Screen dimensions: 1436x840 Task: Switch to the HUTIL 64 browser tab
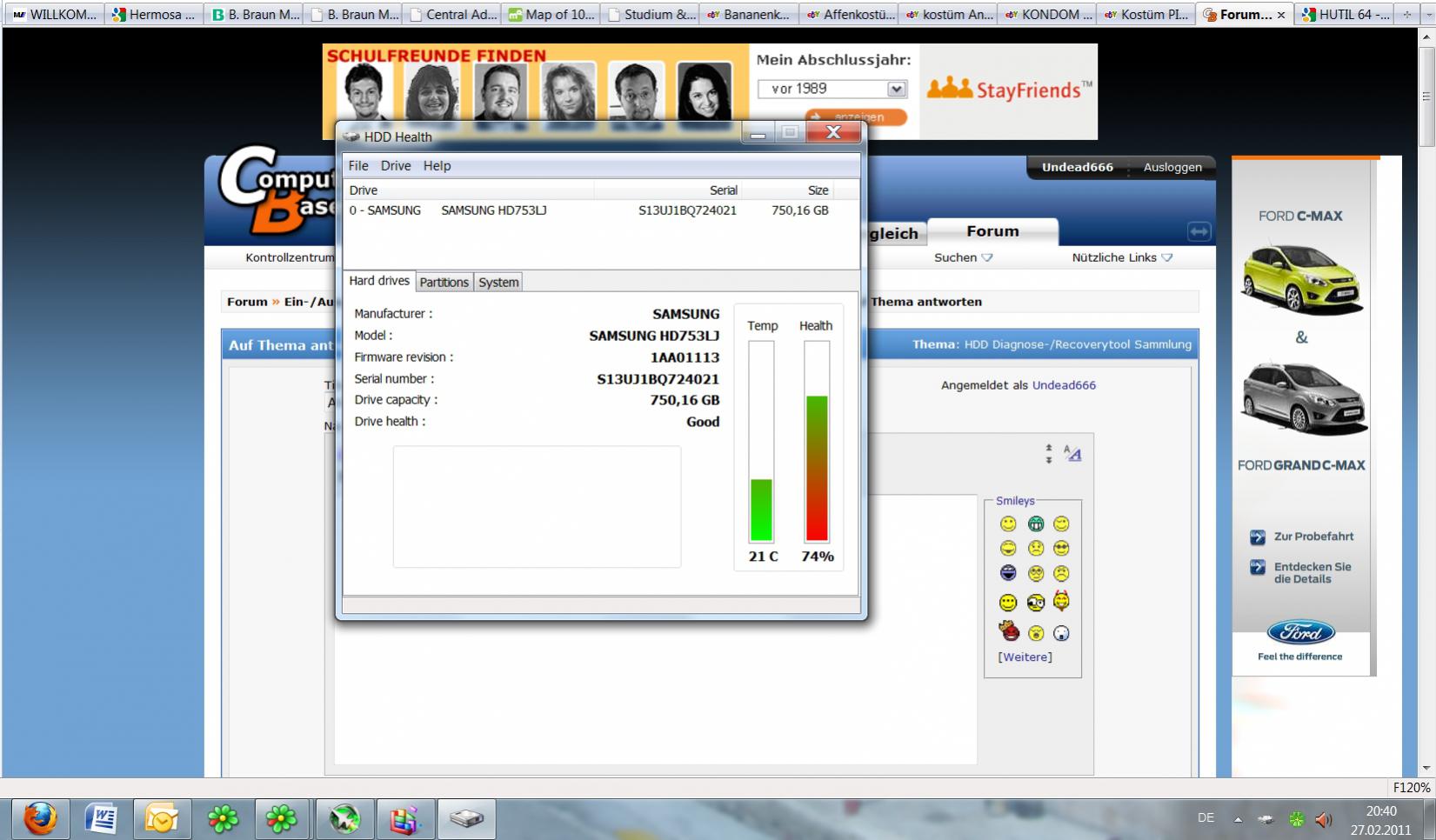point(1346,14)
